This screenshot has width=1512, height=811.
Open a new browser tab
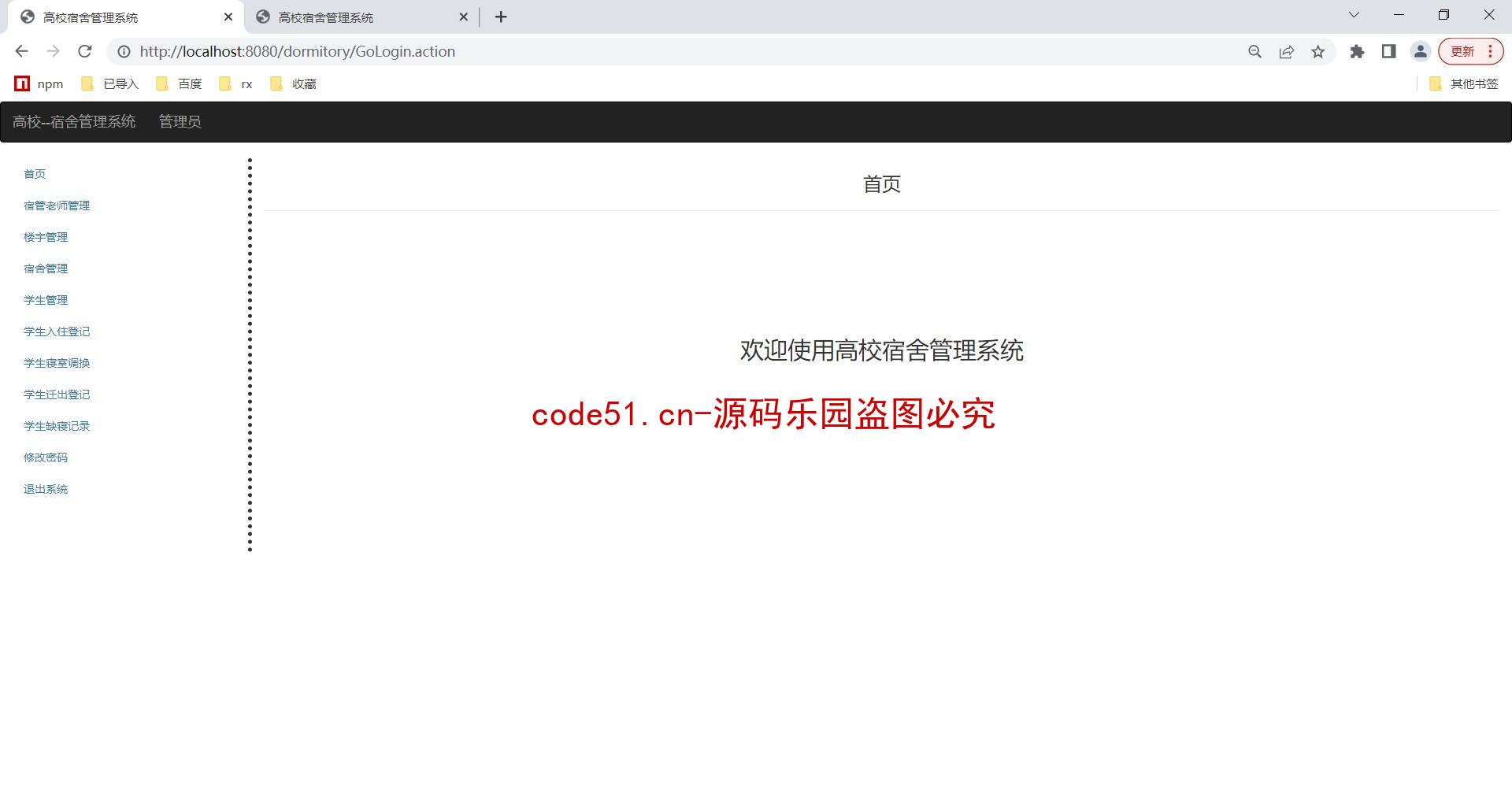(501, 17)
